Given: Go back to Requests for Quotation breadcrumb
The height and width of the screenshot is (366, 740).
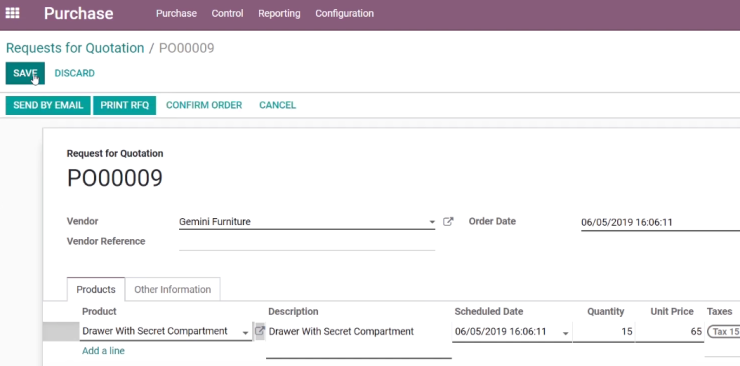Looking at the screenshot, I should coord(75,48).
